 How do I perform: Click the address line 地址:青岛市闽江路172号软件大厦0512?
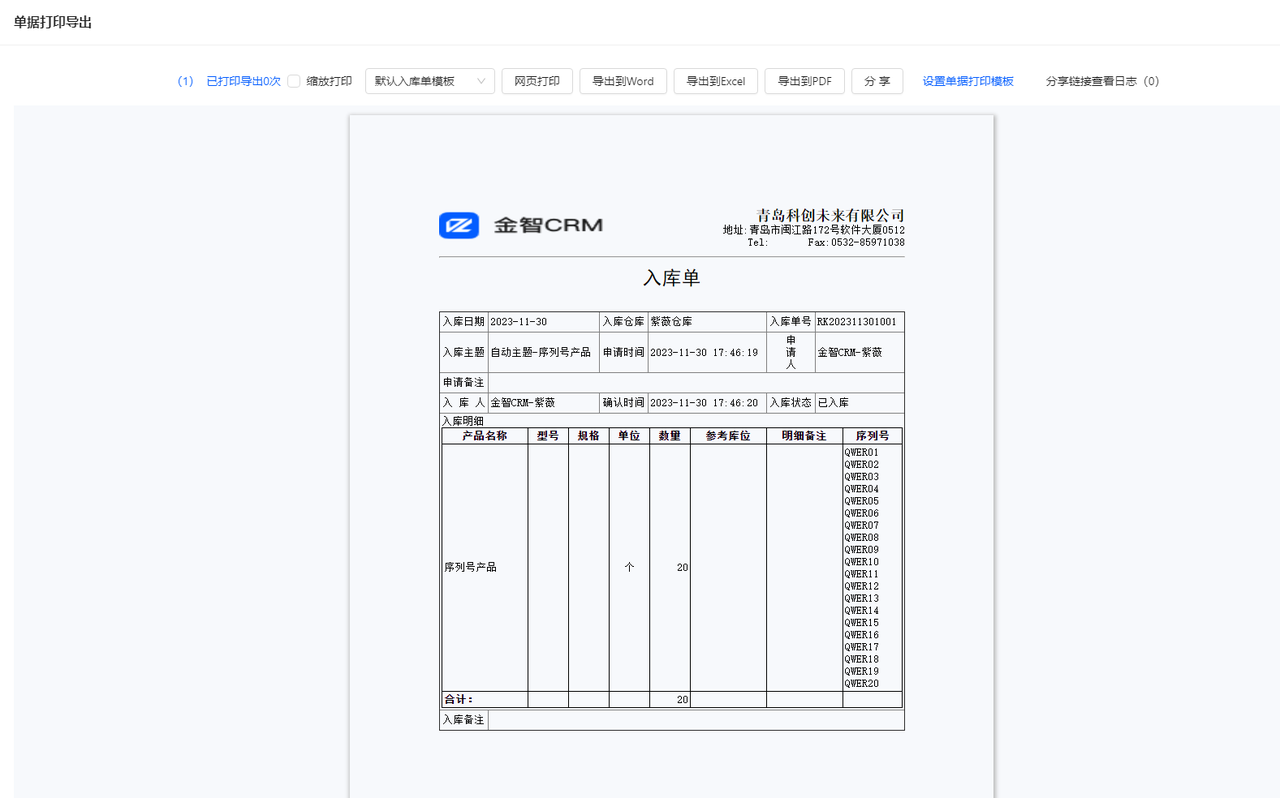pyautogui.click(x=814, y=230)
